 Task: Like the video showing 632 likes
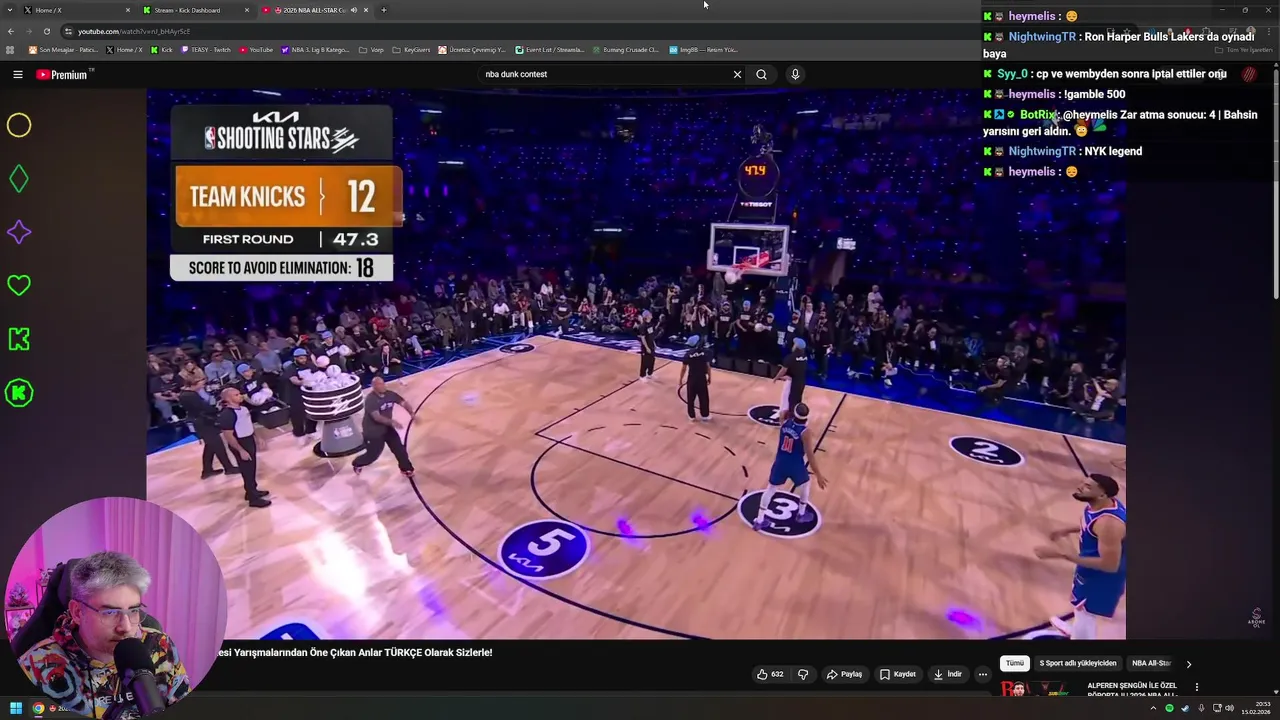tap(769, 674)
